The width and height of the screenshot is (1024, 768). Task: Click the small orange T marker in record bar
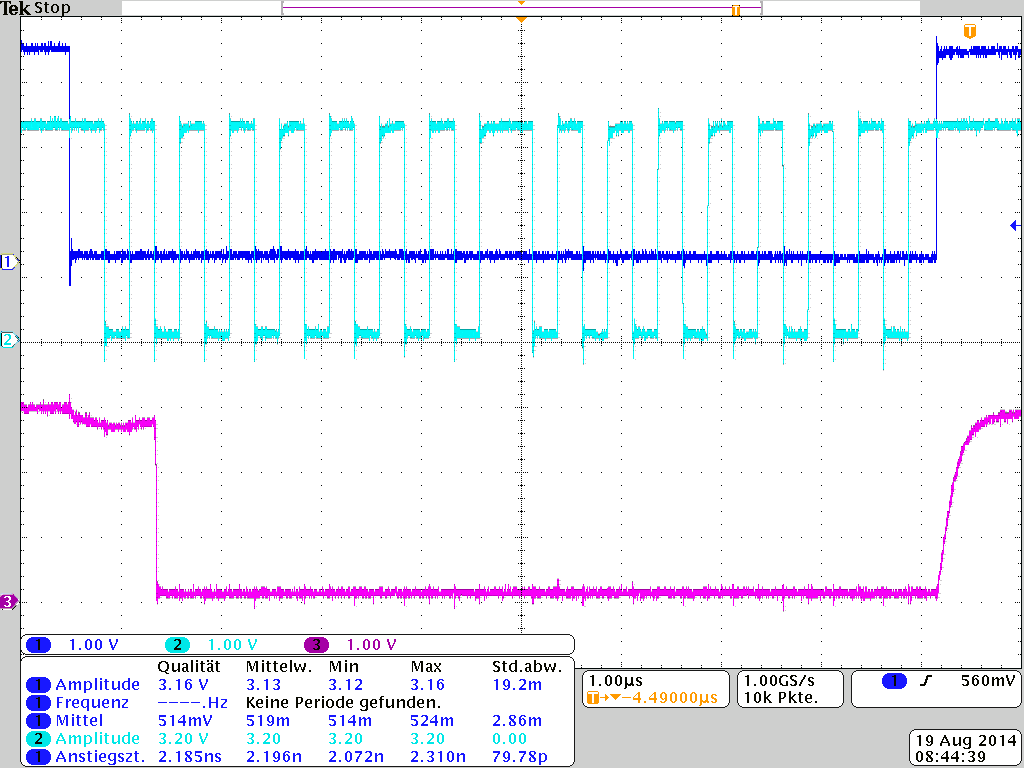[x=736, y=10]
